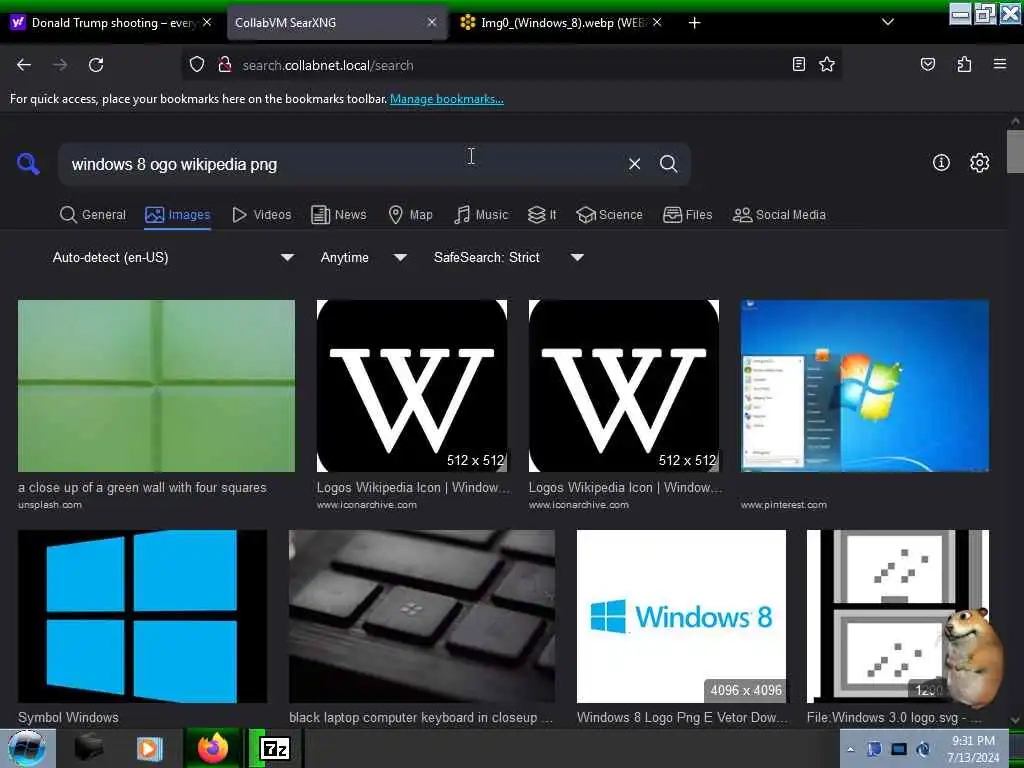Click the unsplash.com source text

coord(50,505)
